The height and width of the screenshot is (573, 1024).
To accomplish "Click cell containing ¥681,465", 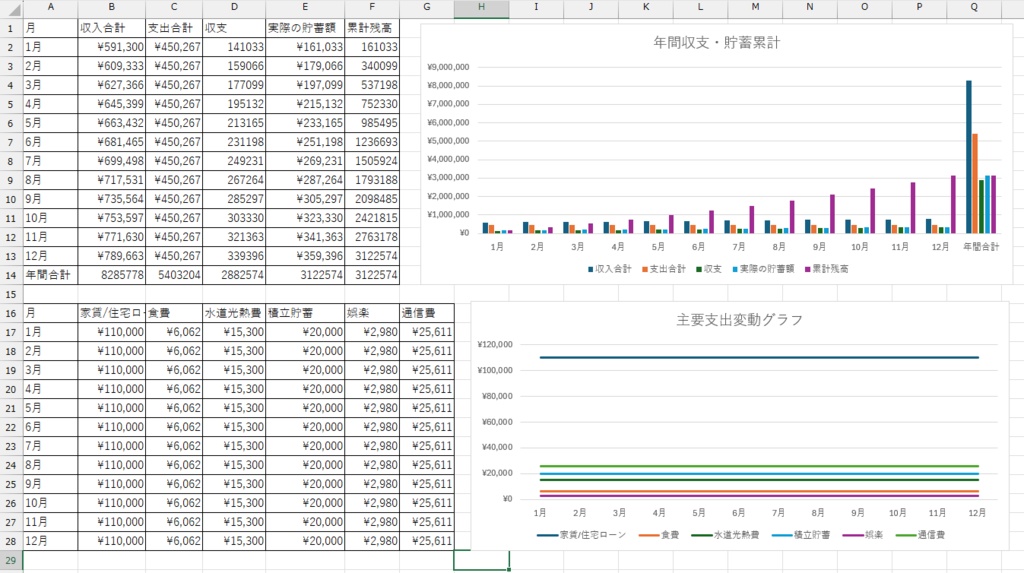I will click(x=112, y=142).
